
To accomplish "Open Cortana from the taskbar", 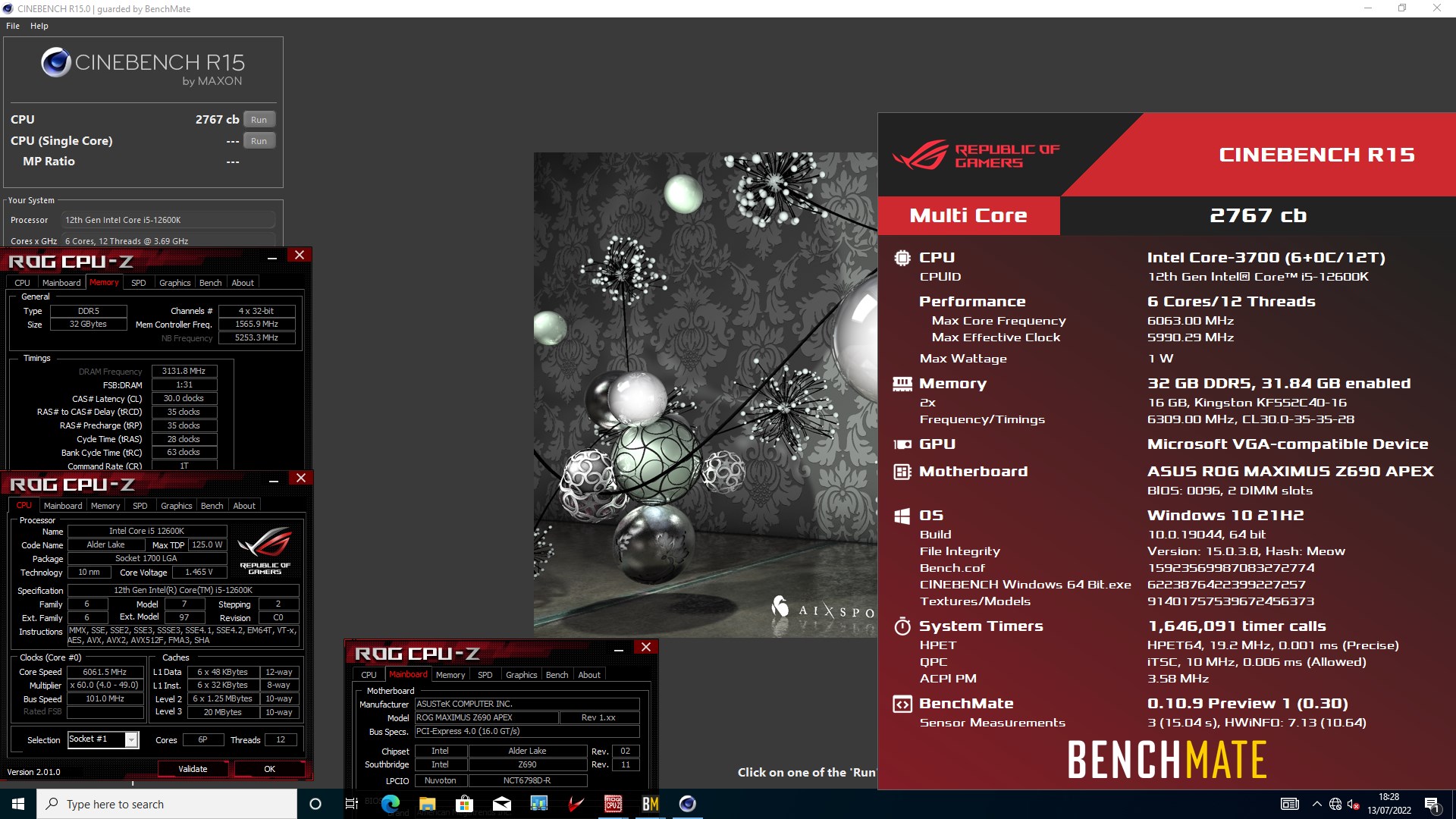I will click(315, 804).
